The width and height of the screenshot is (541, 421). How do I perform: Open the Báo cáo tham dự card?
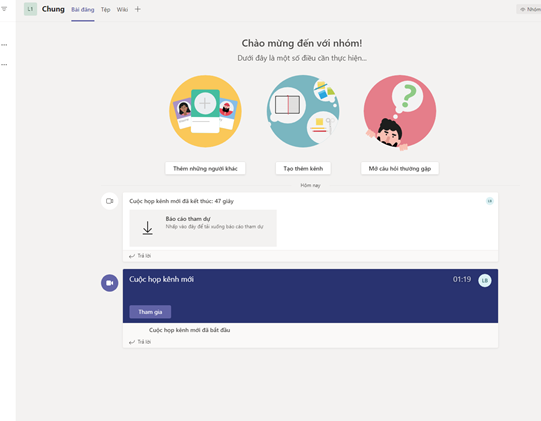203,228
